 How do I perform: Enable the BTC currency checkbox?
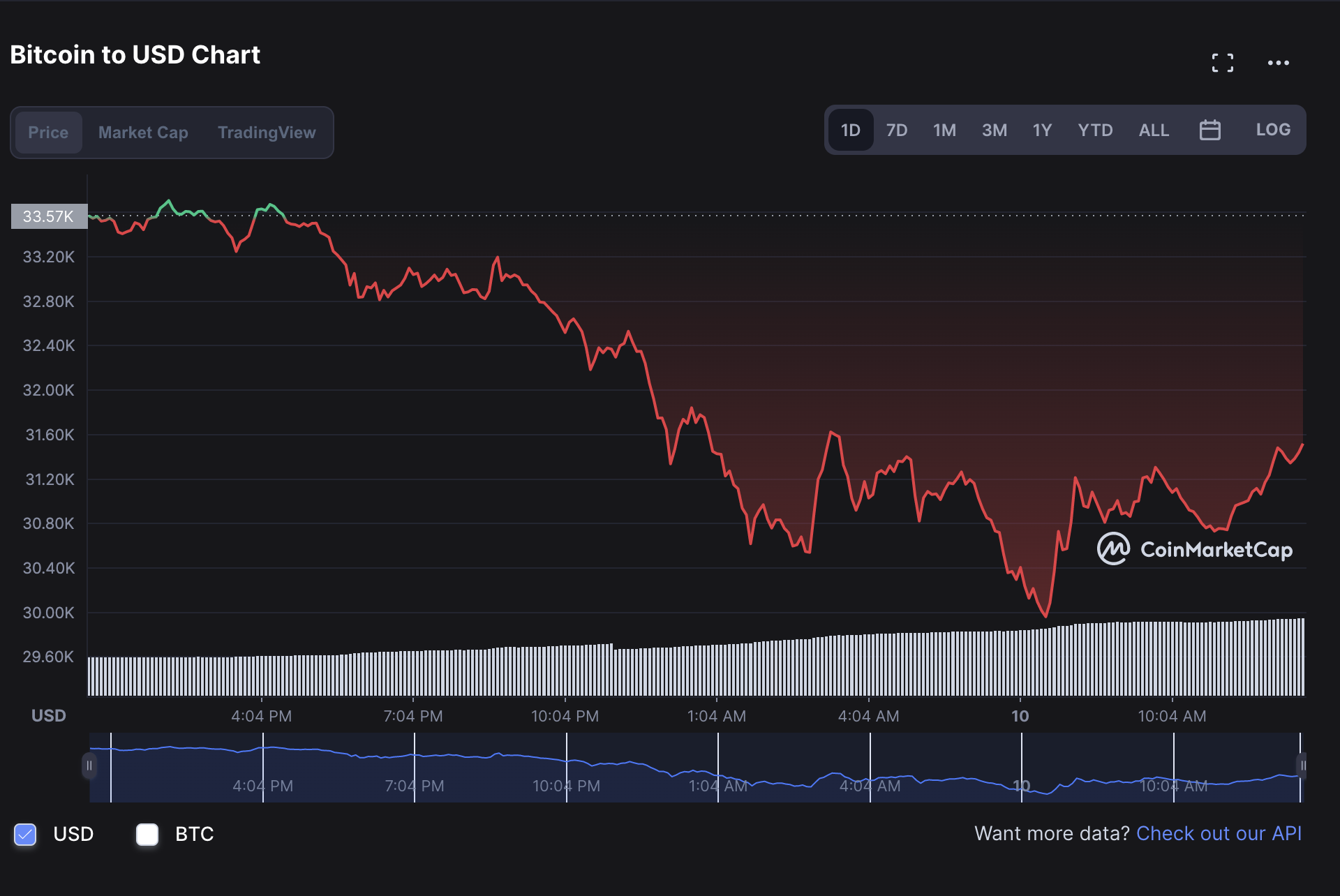pyautogui.click(x=147, y=834)
